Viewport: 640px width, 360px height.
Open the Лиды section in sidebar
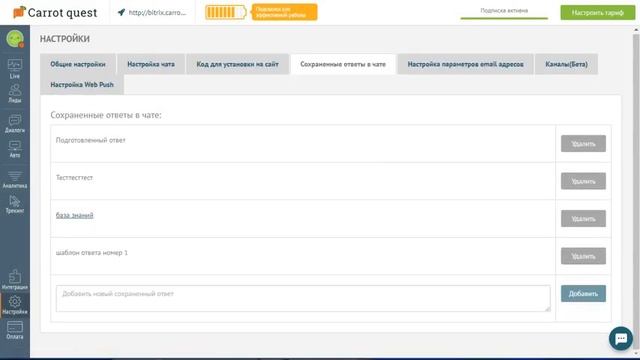(x=15, y=93)
